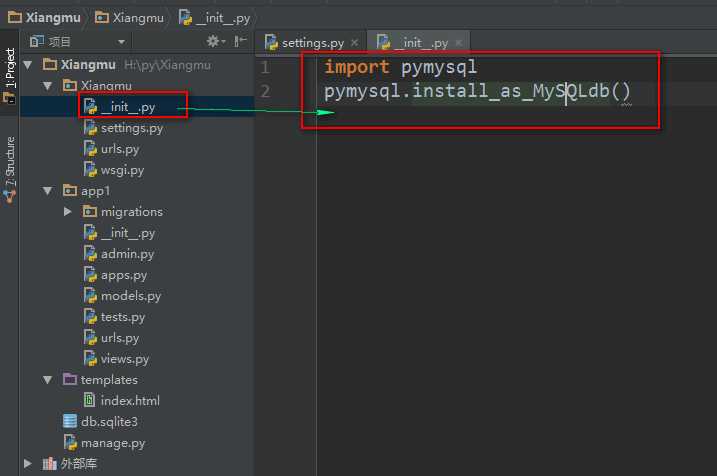Image resolution: width=717 pixels, height=476 pixels.
Task: Collapse the Xiangmu project root node
Action: (x=28, y=65)
